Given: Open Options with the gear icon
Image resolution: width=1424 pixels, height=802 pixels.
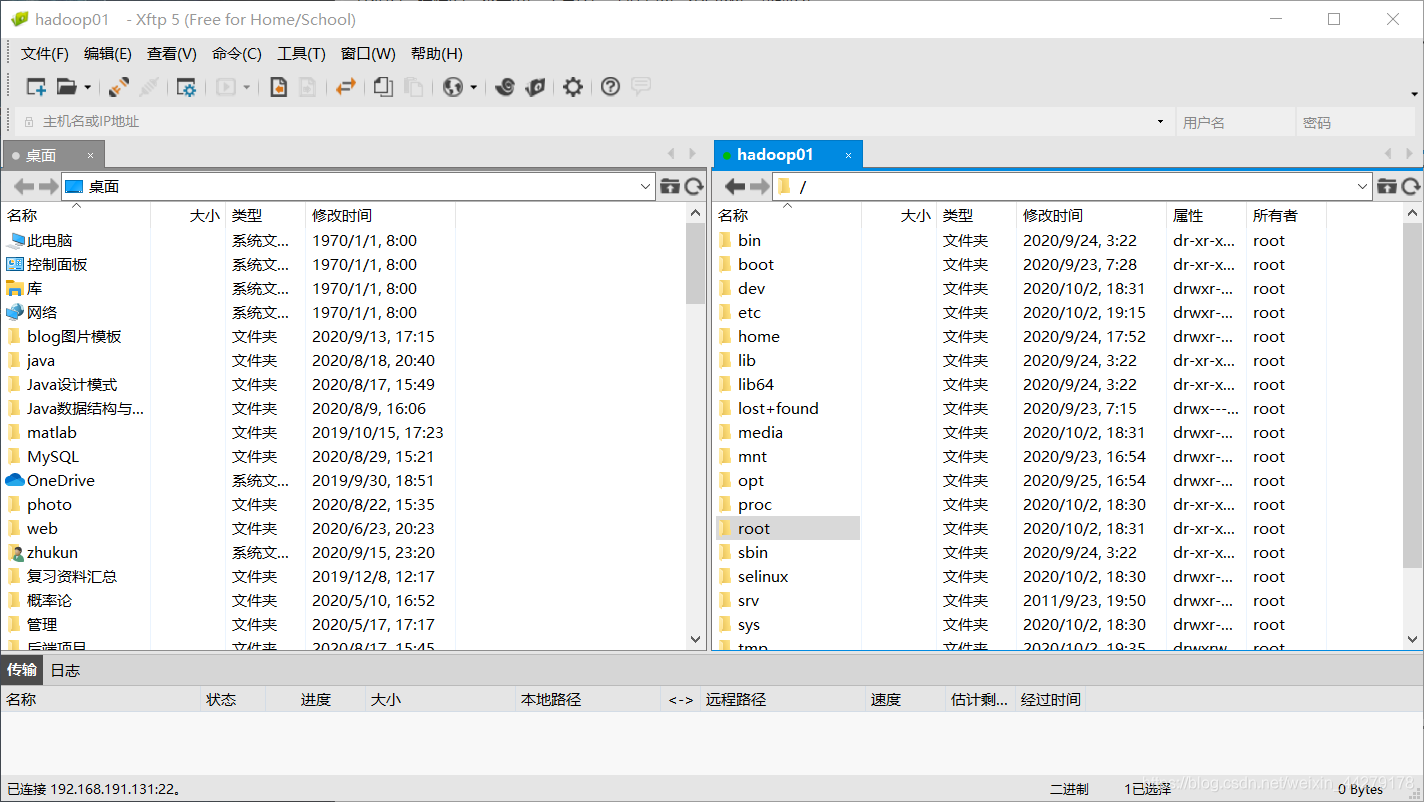Looking at the screenshot, I should coord(572,87).
